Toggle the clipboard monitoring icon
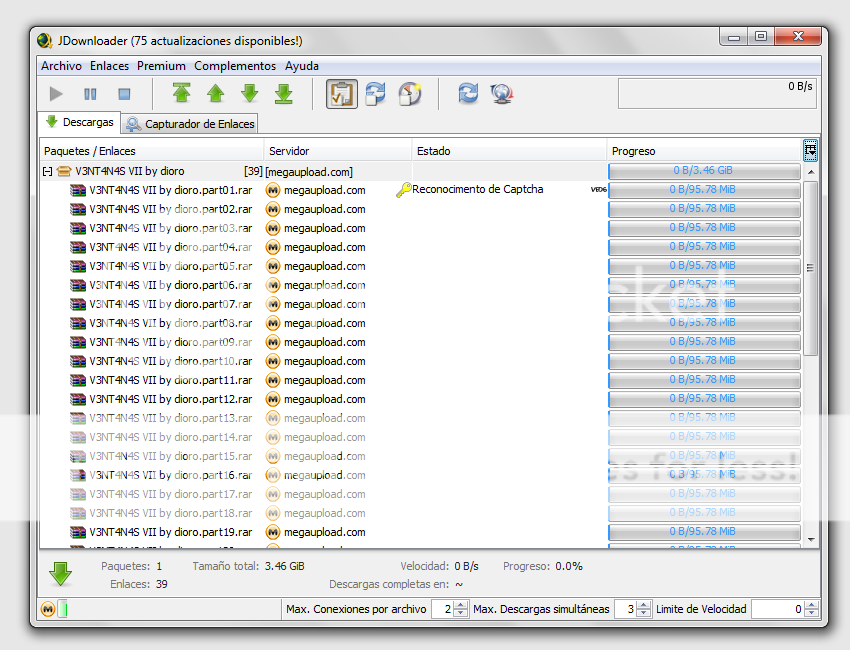The width and height of the screenshot is (850, 650). tap(342, 94)
